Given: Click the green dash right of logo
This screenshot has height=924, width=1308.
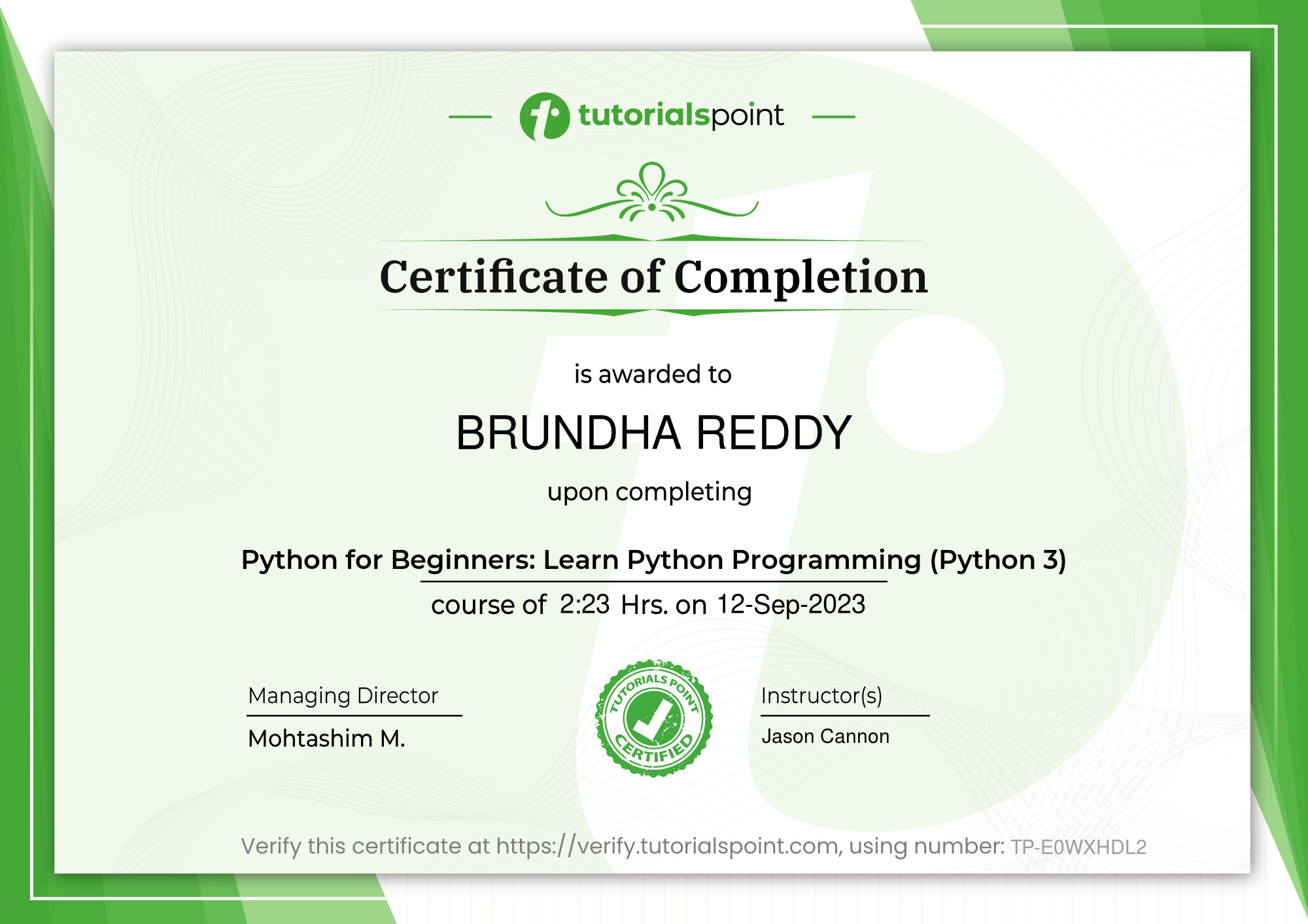Looking at the screenshot, I should coord(833,117).
